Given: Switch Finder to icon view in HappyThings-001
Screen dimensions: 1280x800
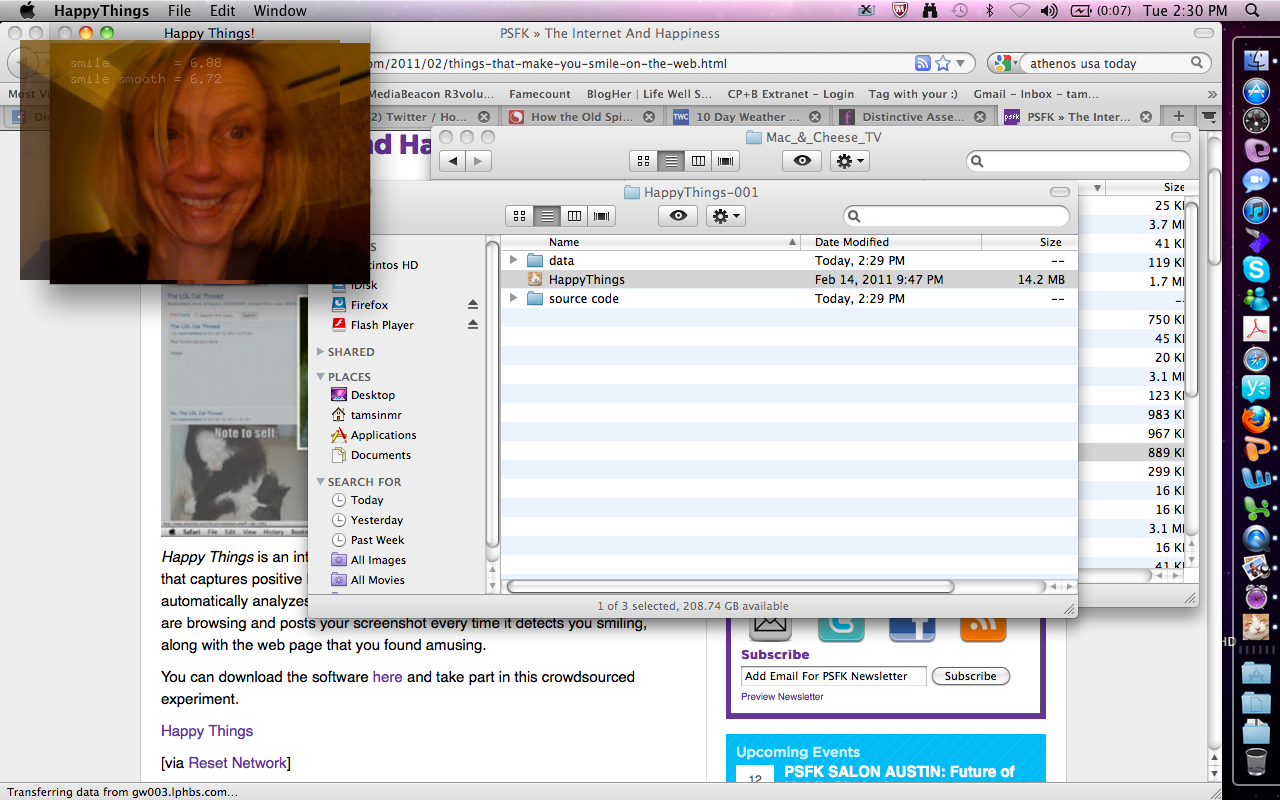Looking at the screenshot, I should [519, 216].
